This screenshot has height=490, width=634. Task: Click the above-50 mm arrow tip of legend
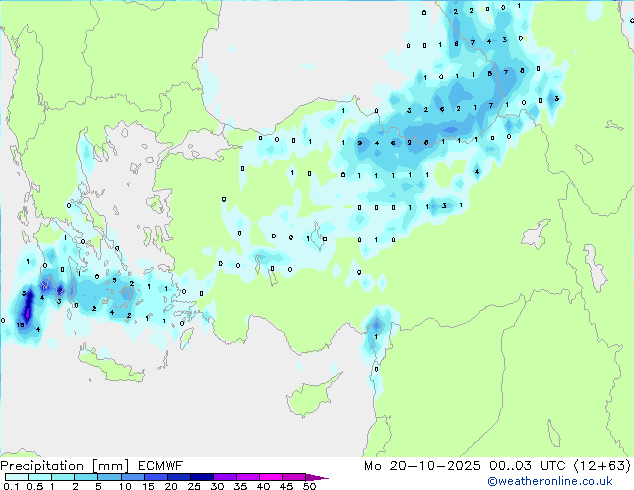click(x=317, y=477)
